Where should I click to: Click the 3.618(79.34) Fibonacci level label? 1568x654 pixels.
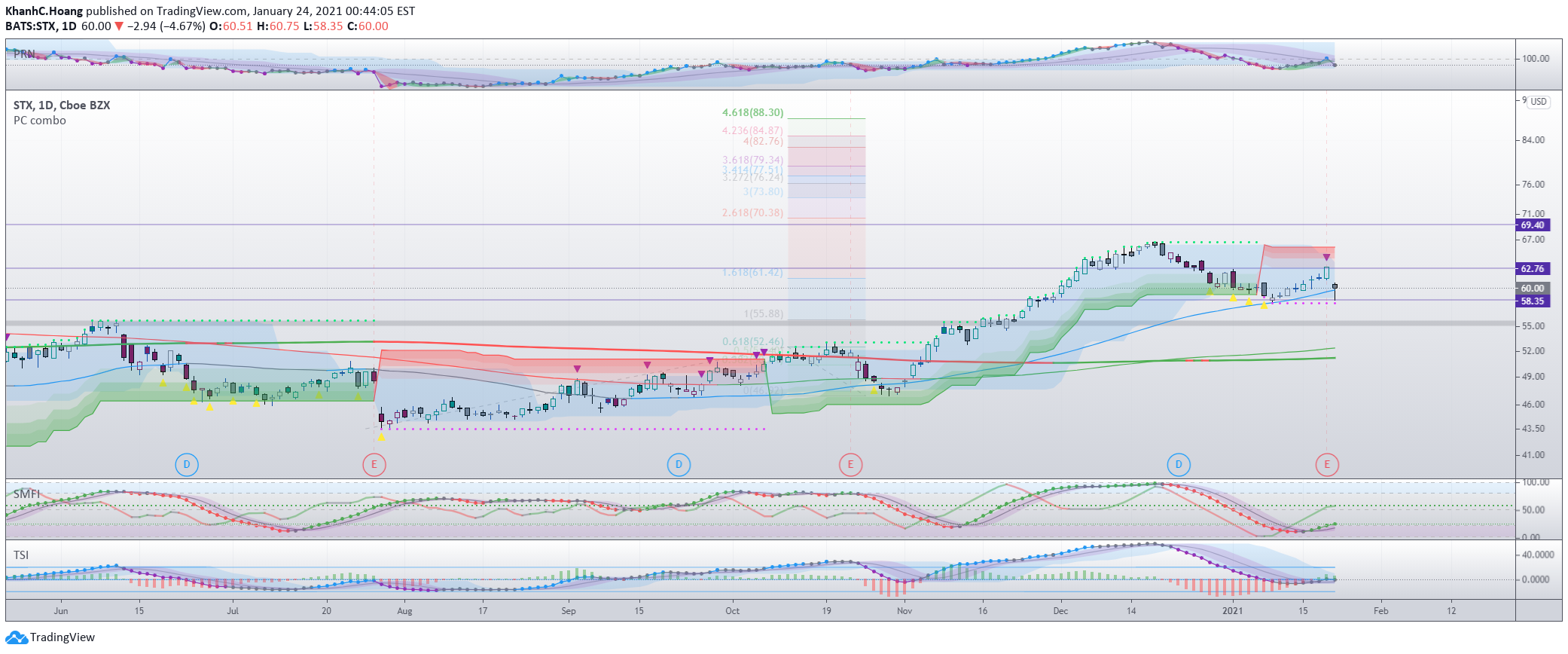(752, 160)
